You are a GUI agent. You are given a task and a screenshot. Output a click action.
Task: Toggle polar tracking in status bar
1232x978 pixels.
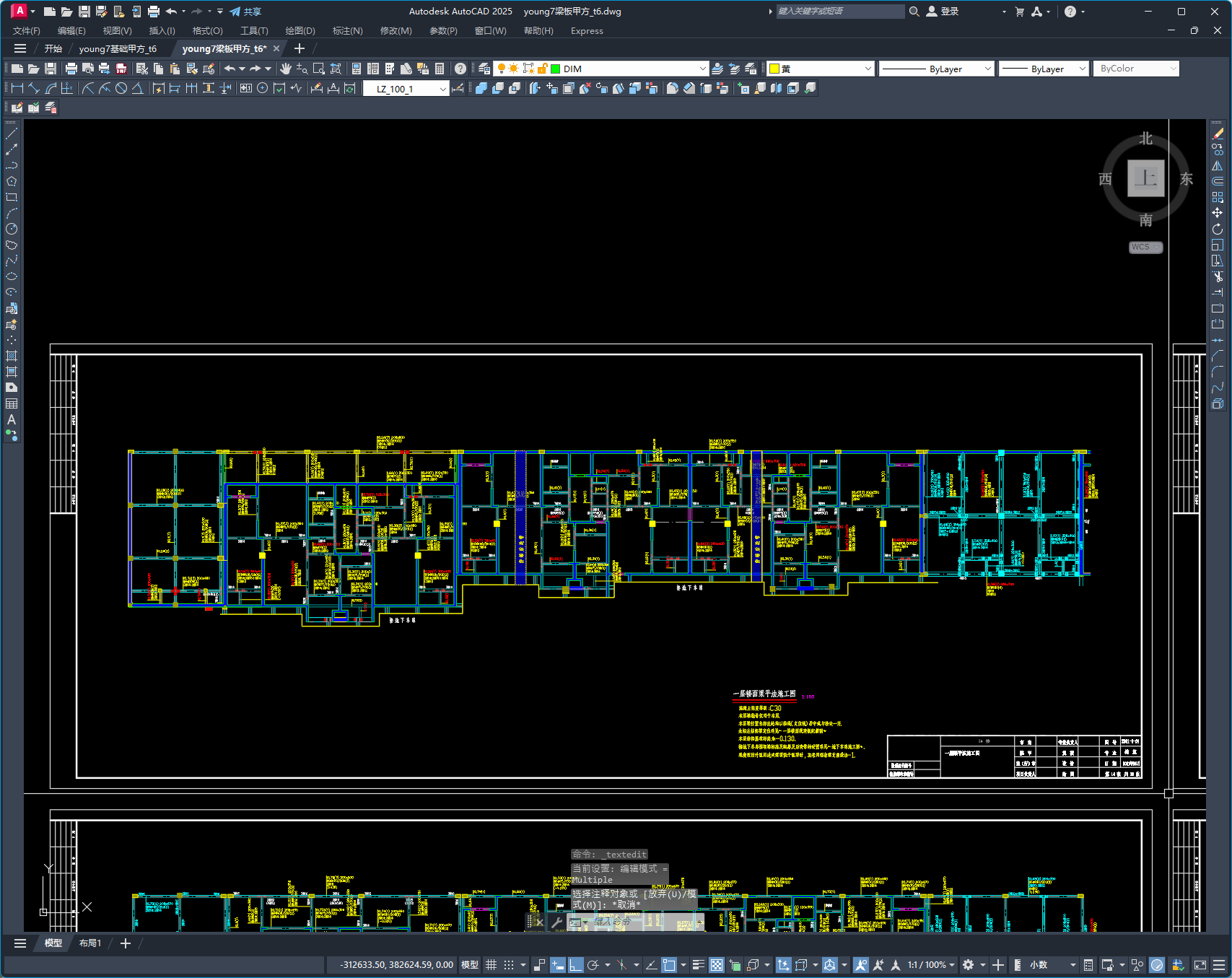point(593,965)
